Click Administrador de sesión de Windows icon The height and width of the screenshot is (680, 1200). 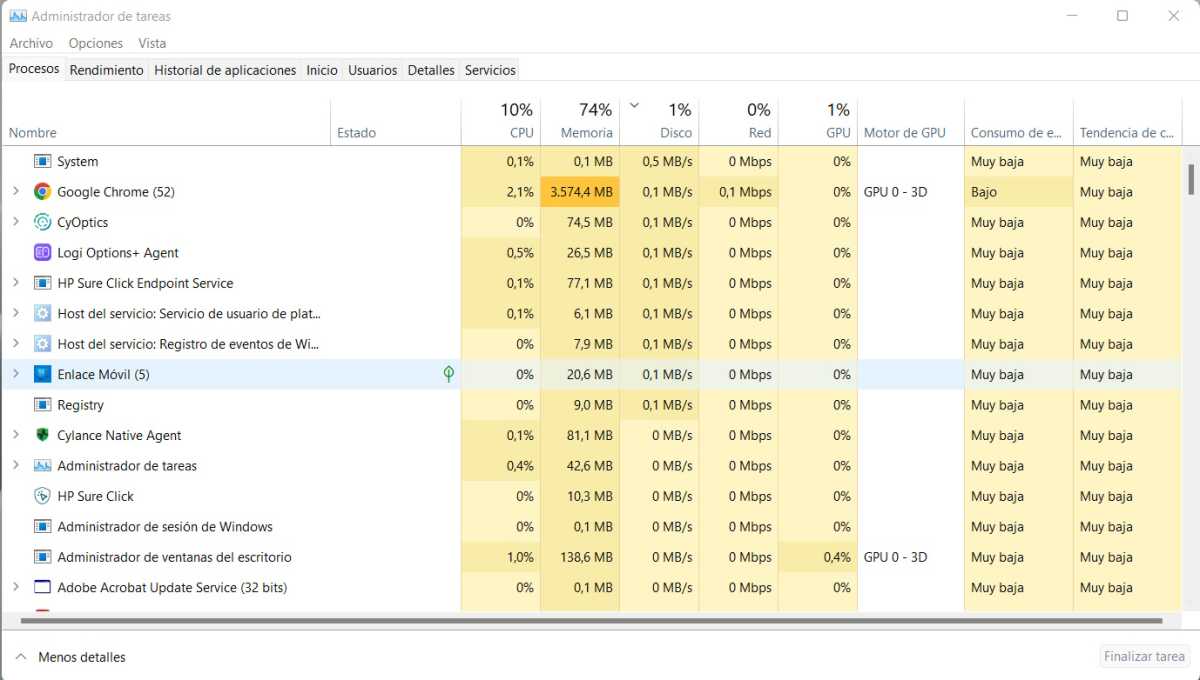click(x=42, y=527)
